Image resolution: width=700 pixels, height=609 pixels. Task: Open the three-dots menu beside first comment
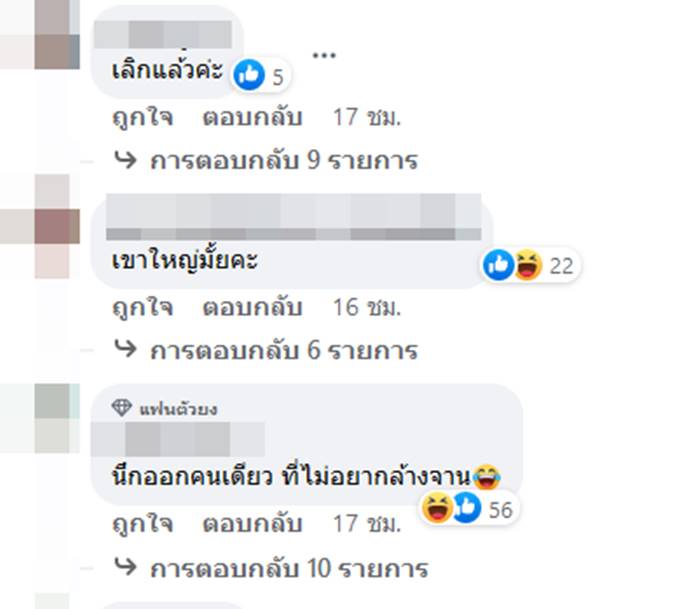[324, 55]
